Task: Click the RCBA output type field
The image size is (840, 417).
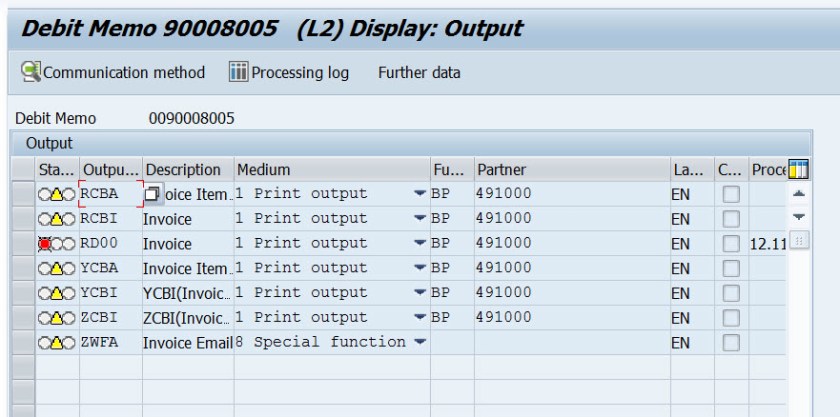Action: (x=111, y=193)
